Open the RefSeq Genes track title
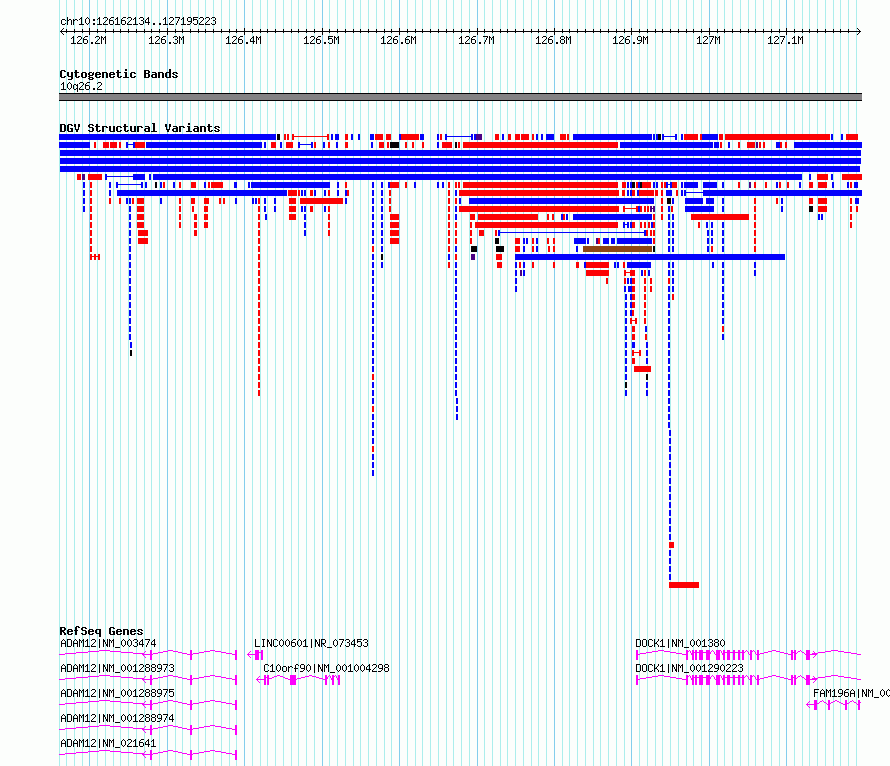Screen dimensions: 890x766 pos(101,631)
